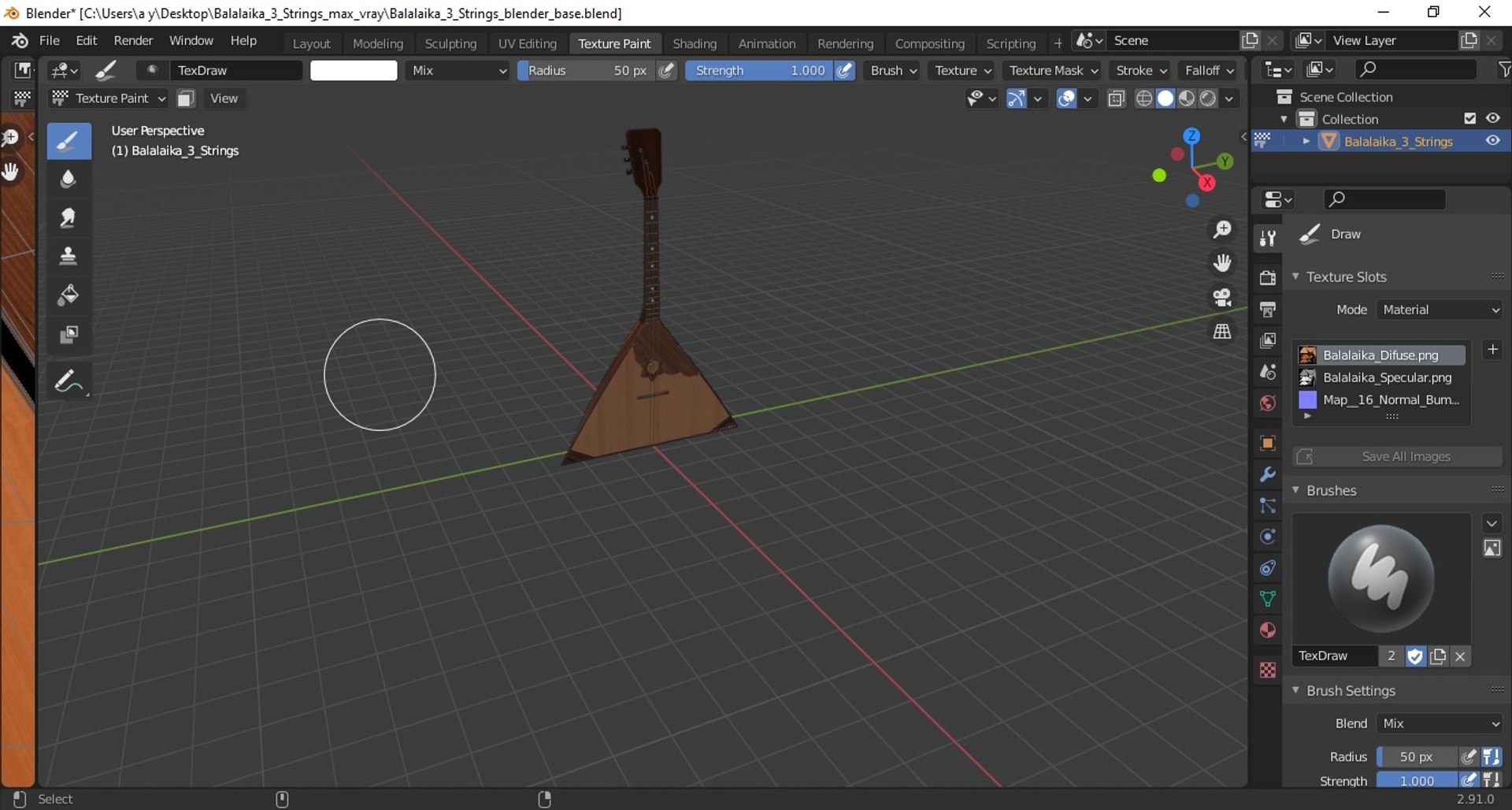Image resolution: width=1512 pixels, height=810 pixels.
Task: Toggle Collection exclude checkbox in outliner
Action: point(1469,118)
